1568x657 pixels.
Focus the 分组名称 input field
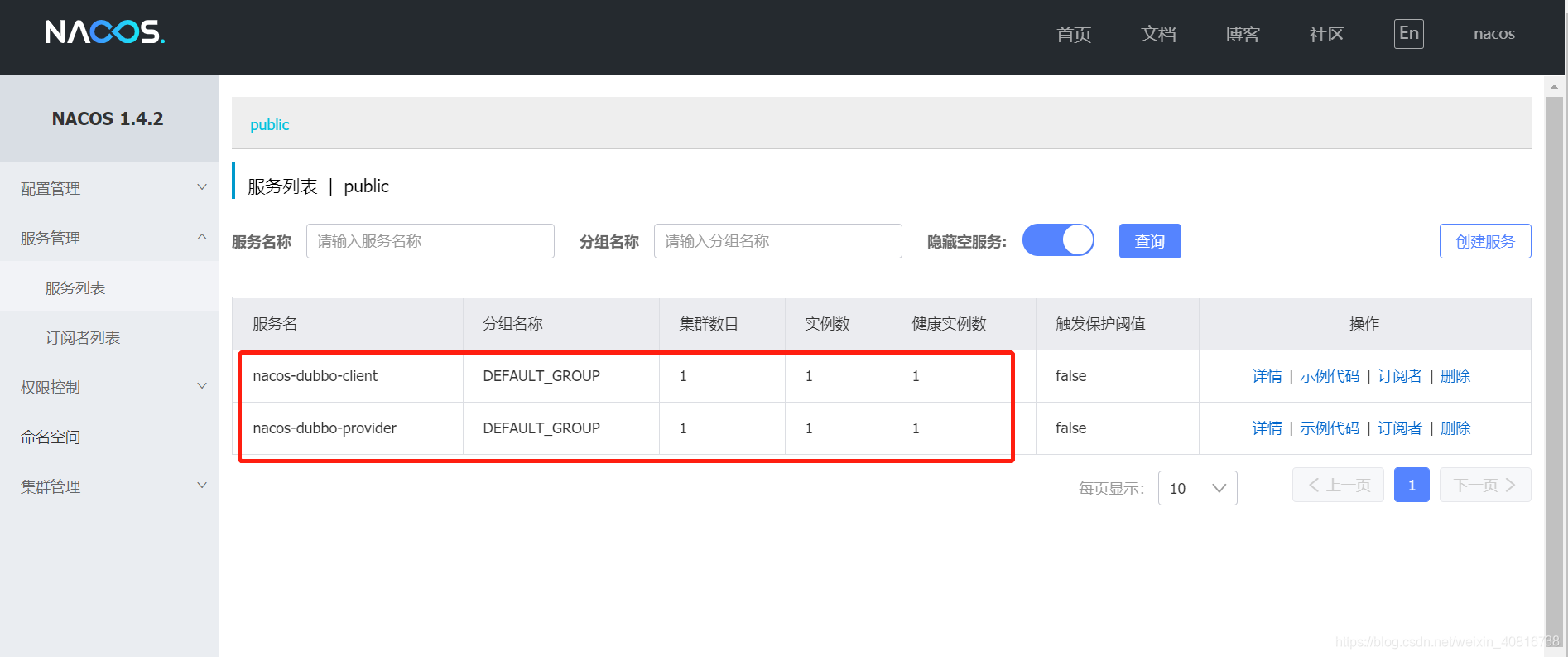point(778,241)
